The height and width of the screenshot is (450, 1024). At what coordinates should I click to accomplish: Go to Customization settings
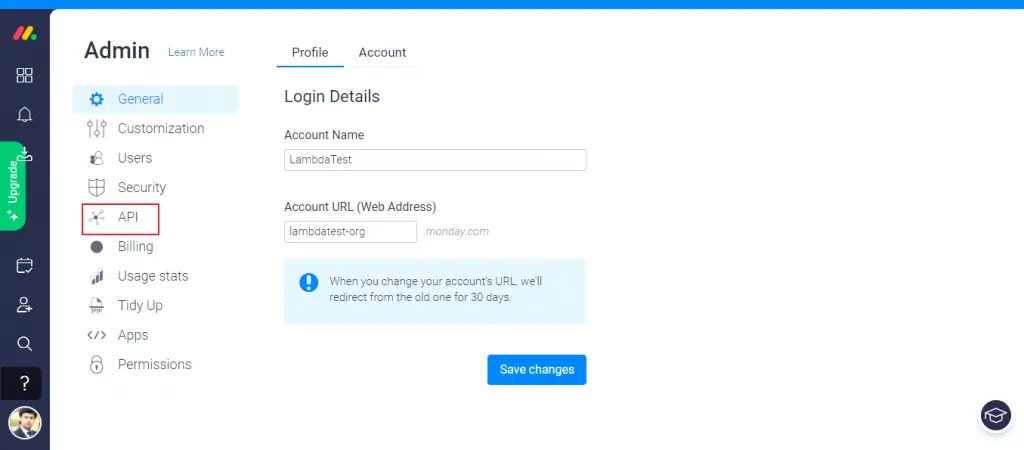point(160,128)
